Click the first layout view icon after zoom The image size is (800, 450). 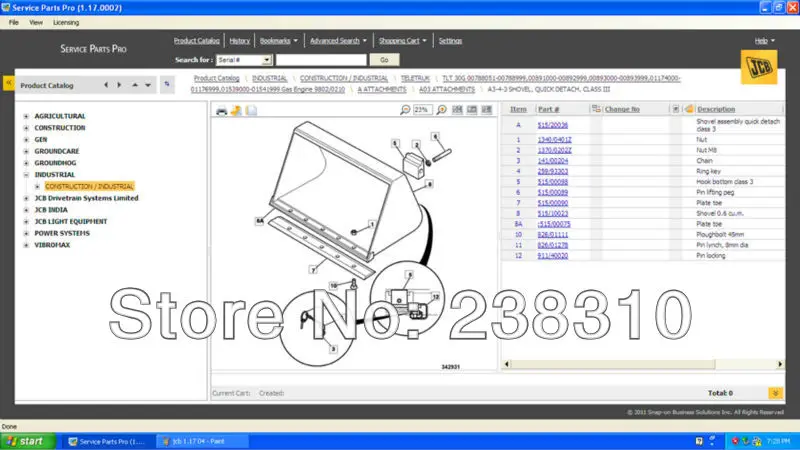tap(457, 110)
